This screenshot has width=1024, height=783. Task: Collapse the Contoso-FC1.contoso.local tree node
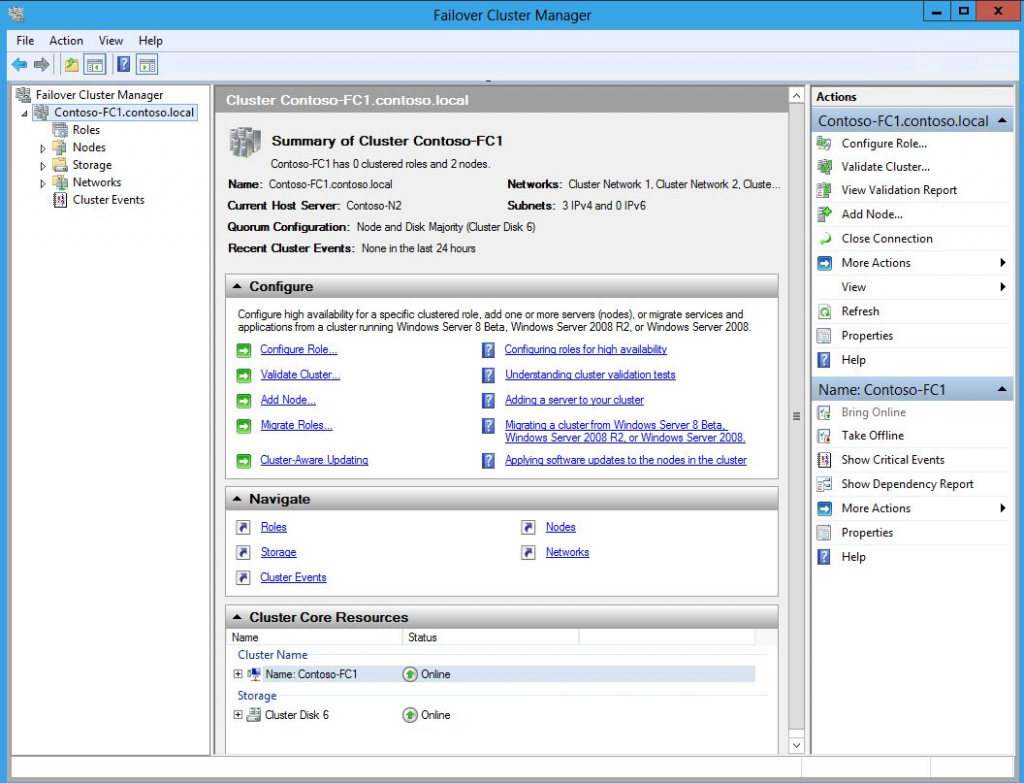pyautogui.click(x=25, y=114)
